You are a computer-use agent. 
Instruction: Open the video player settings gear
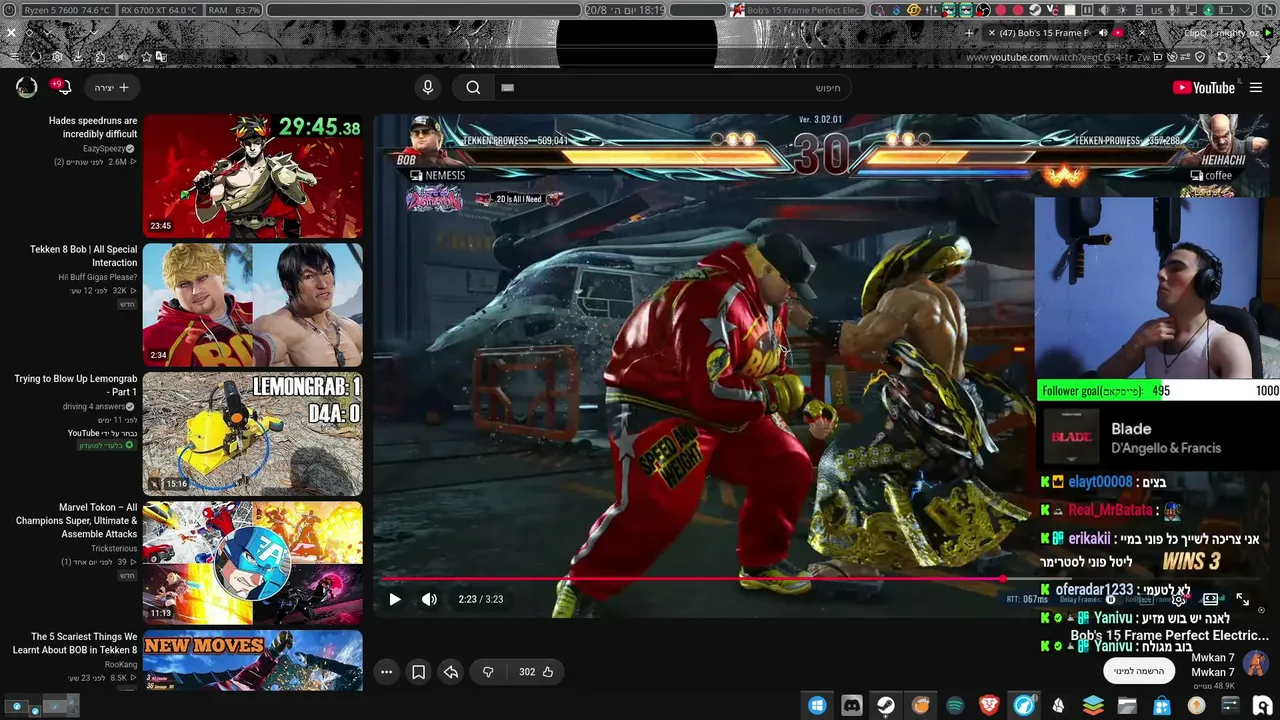(x=1179, y=599)
